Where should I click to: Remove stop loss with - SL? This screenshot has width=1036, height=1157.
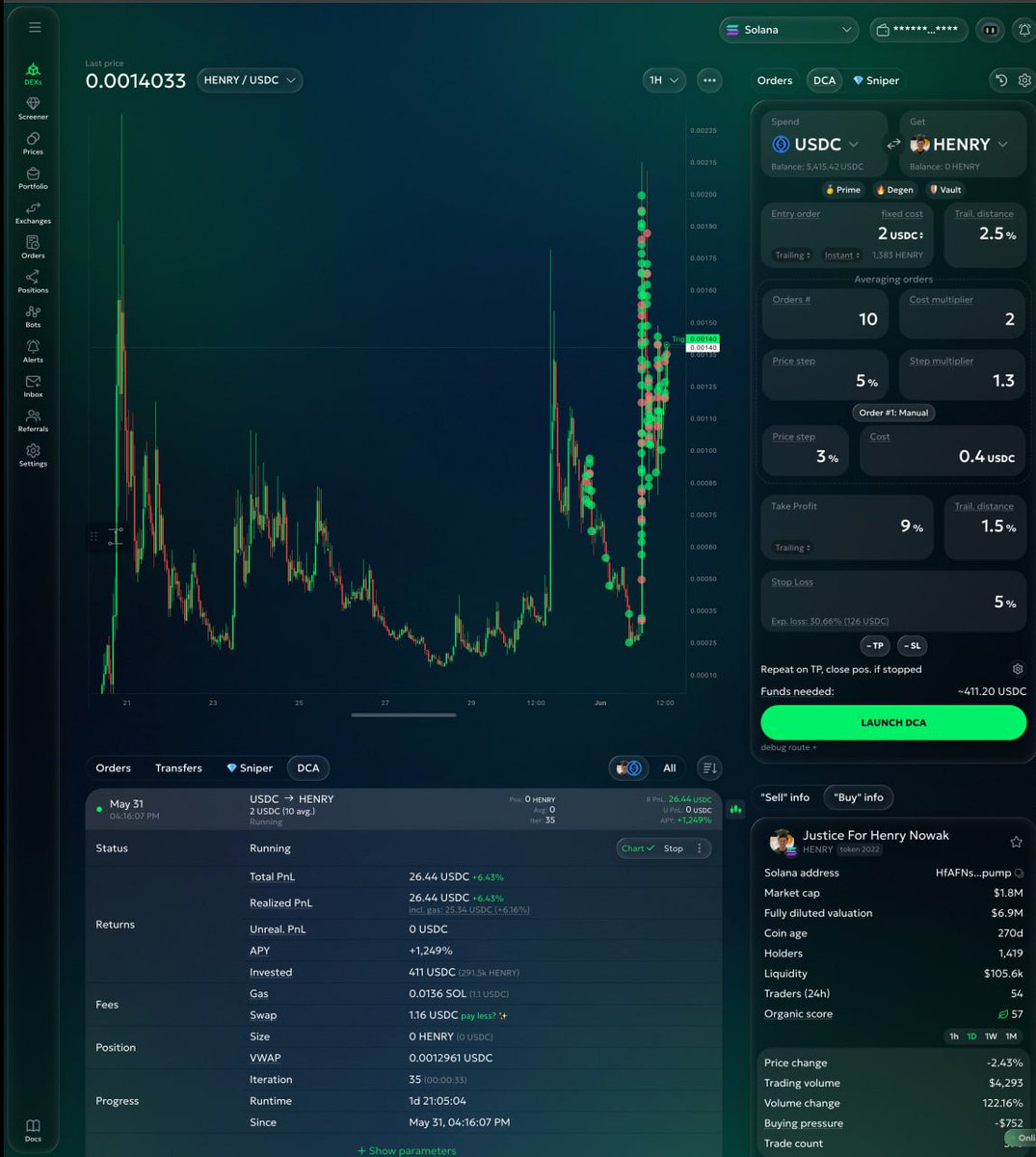click(912, 646)
